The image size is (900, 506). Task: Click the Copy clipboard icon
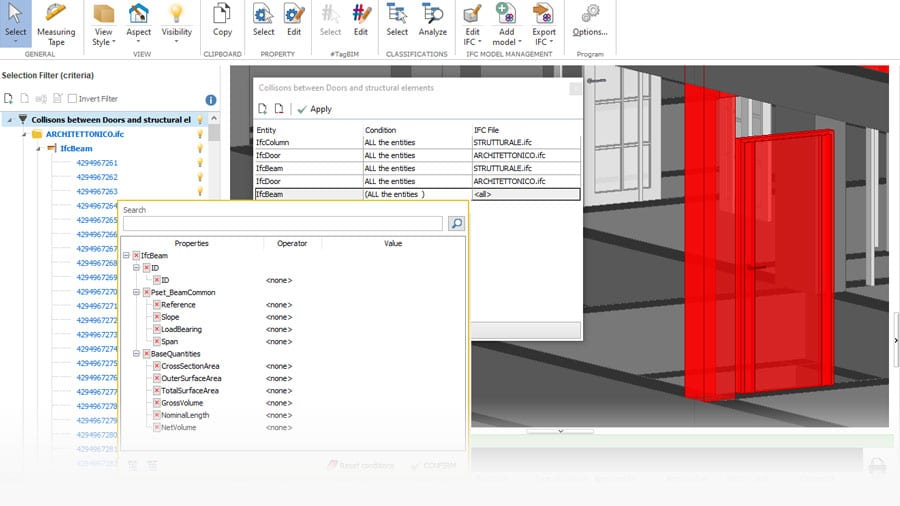222,21
